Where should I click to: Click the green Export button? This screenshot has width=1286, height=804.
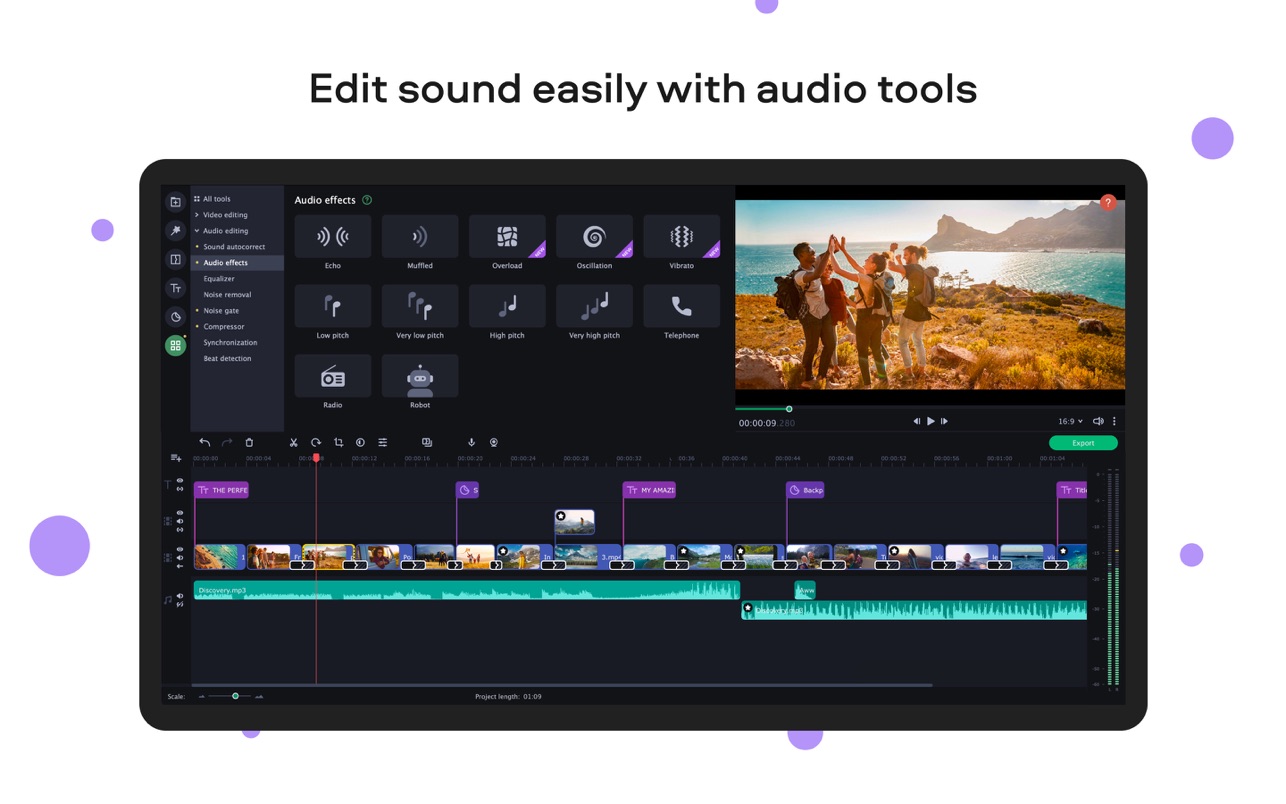1082,443
